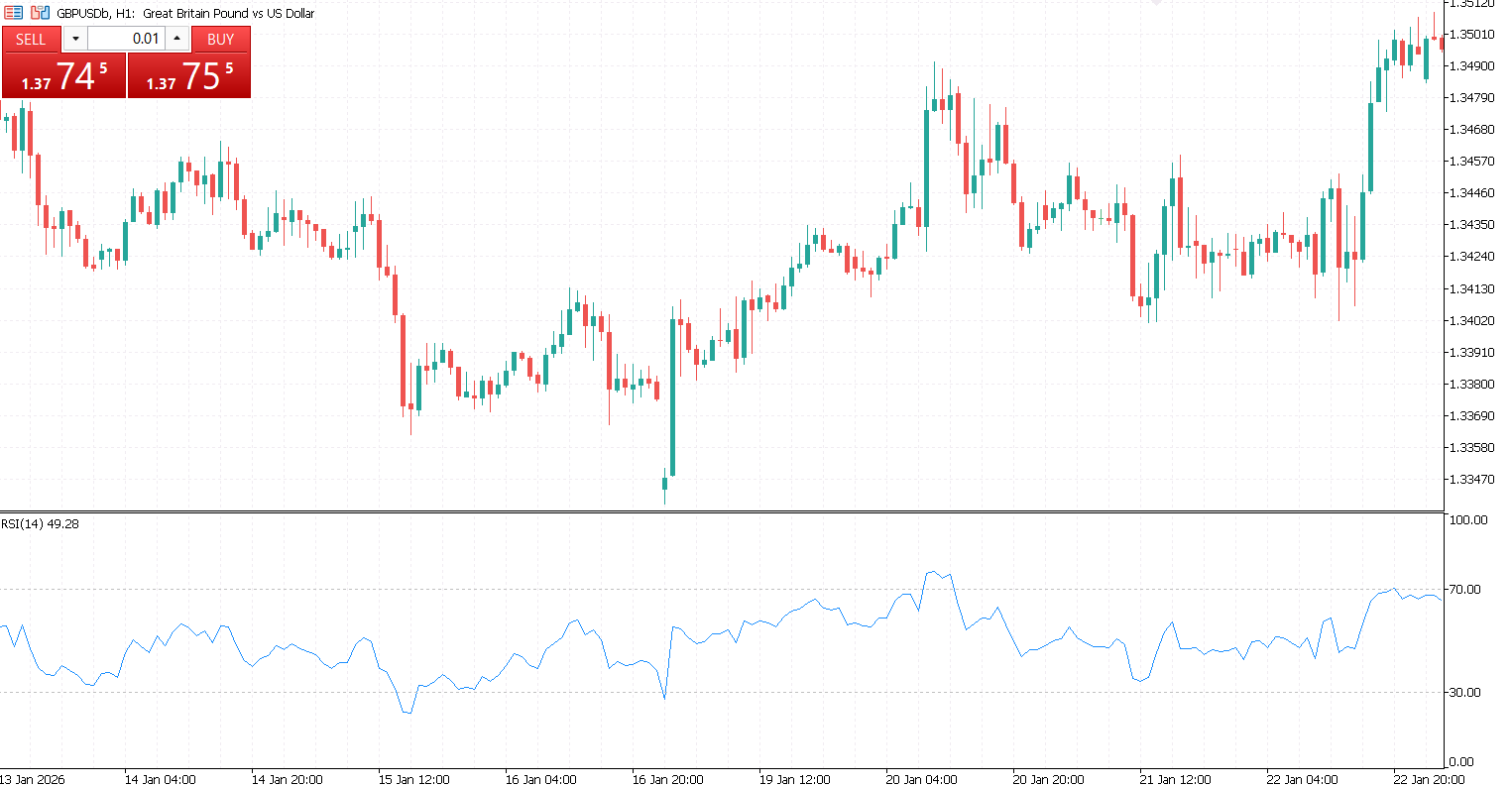This screenshot has width=1512, height=787.
Task: Click the 1.34020 price scale label
Action: (1471, 320)
